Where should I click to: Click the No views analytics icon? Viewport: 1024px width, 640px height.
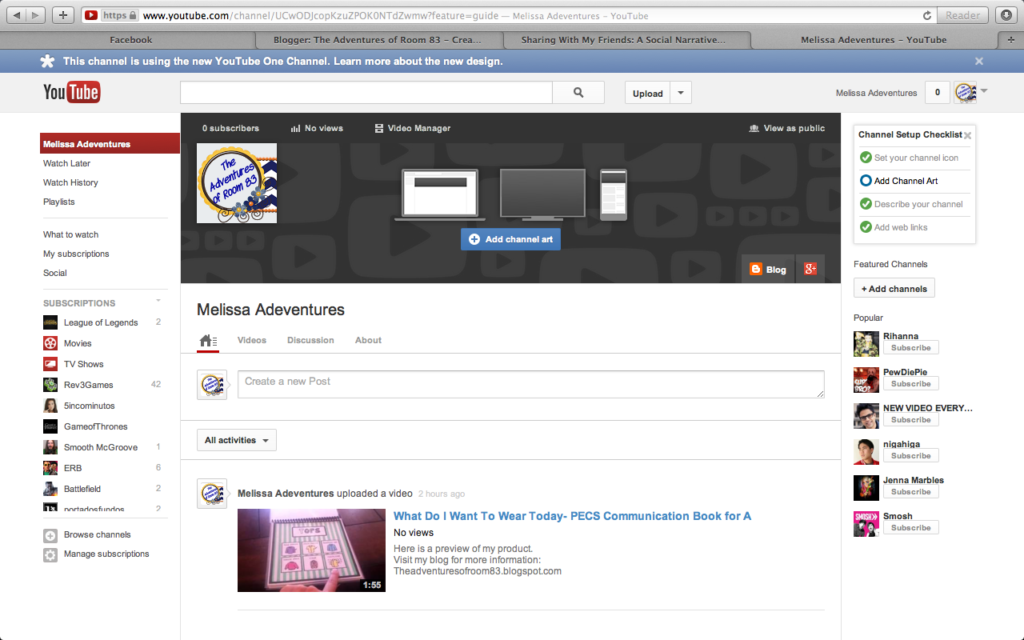point(295,129)
